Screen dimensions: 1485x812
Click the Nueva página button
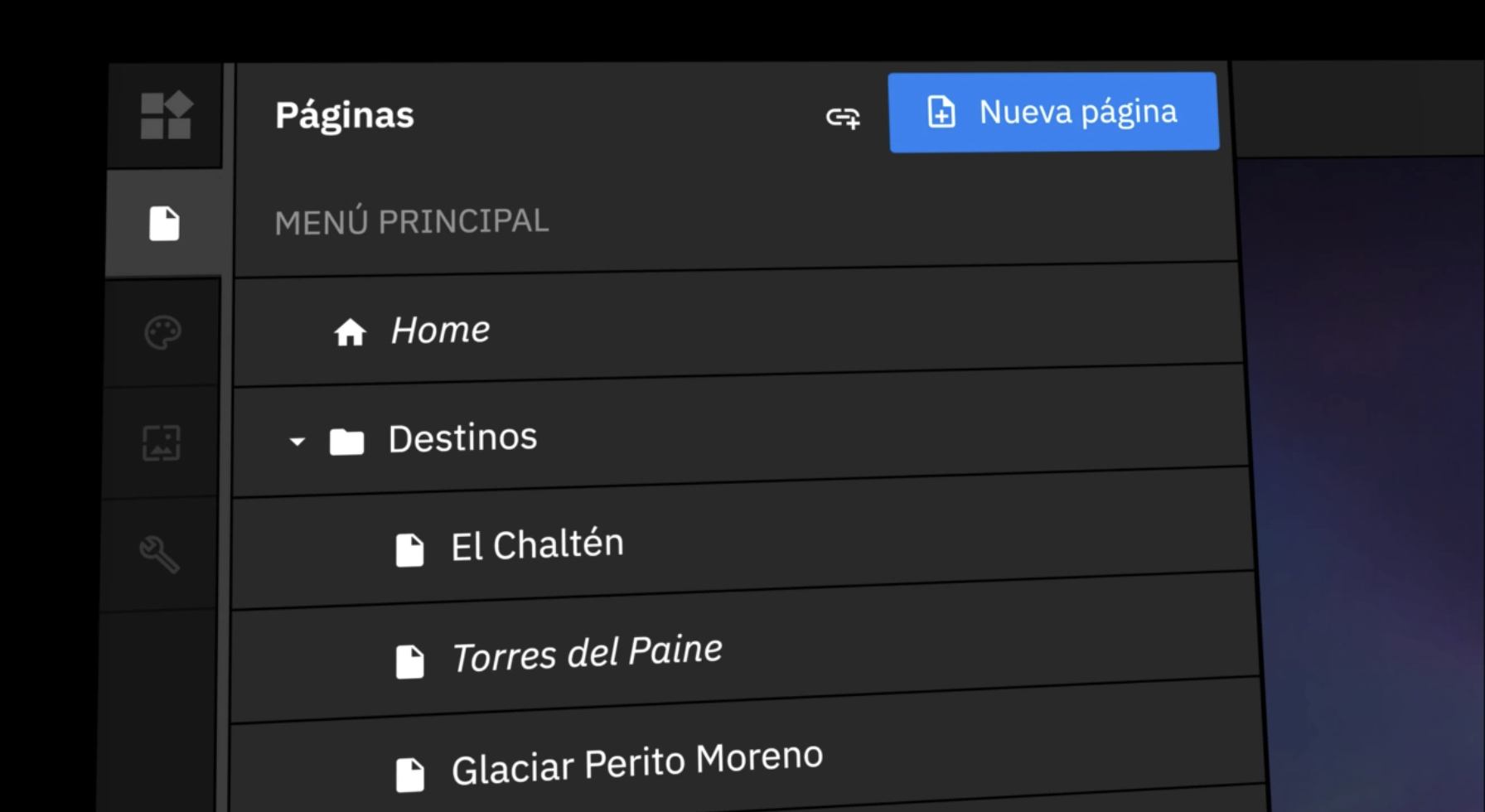click(1053, 113)
